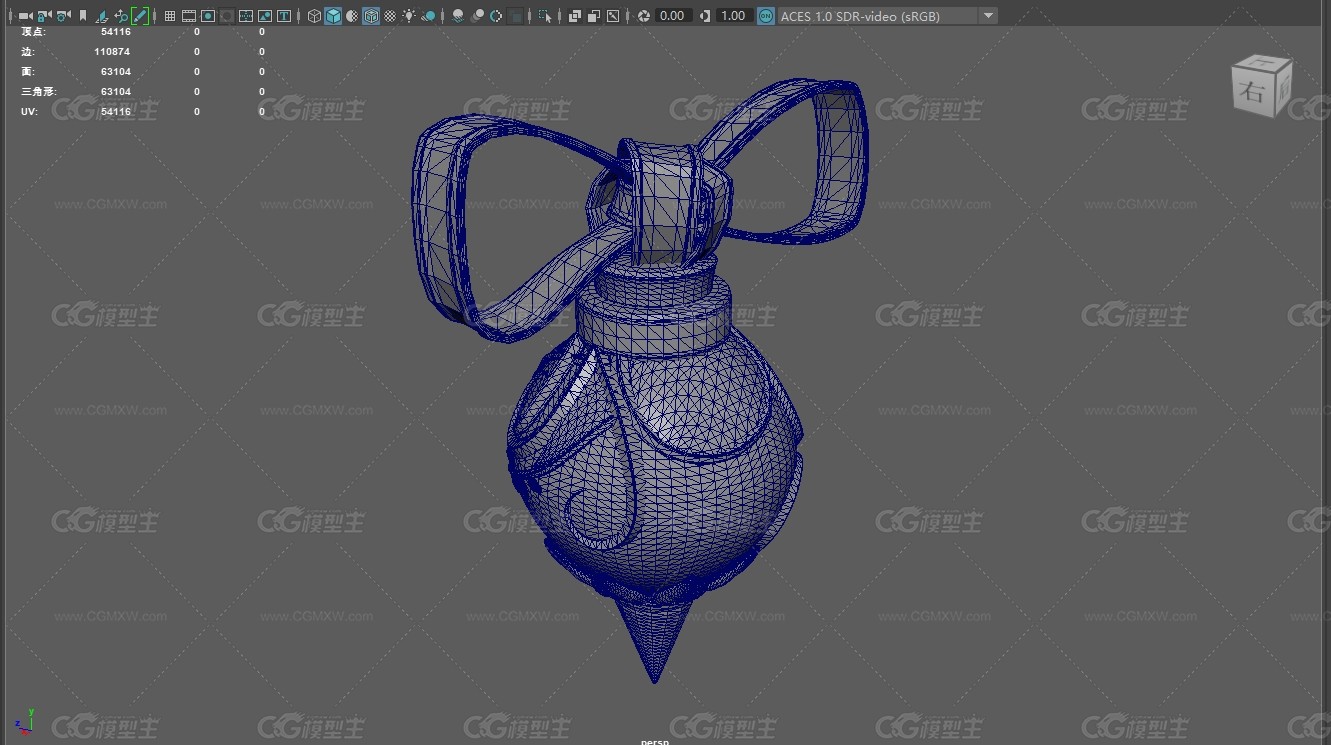Toggle Multisample Anti-aliasing icon
The width and height of the screenshot is (1331, 745).
496,16
